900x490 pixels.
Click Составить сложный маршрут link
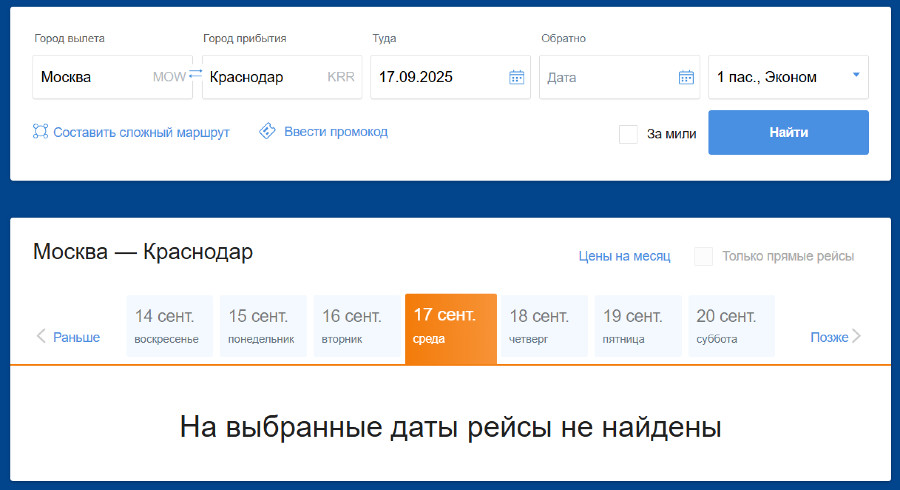pyautogui.click(x=141, y=132)
